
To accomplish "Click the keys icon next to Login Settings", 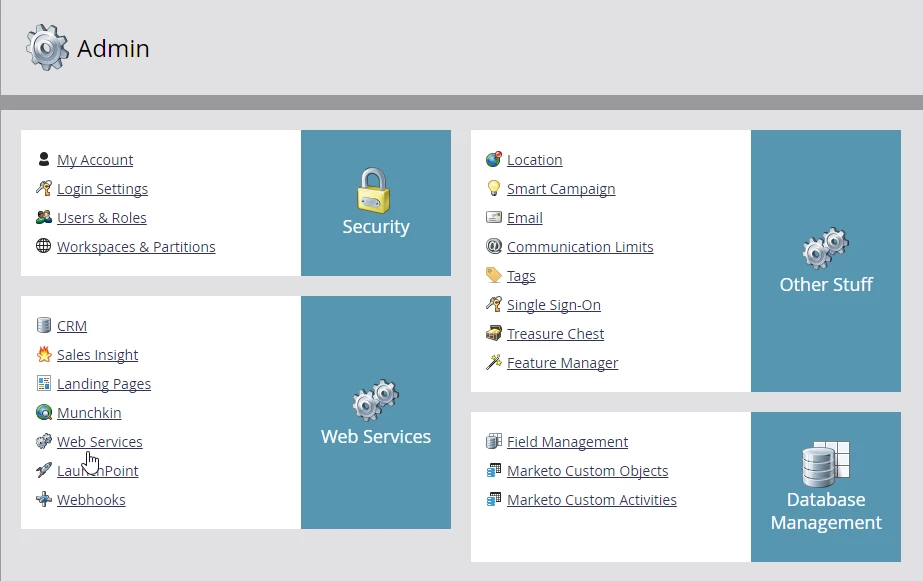I will 44,188.
